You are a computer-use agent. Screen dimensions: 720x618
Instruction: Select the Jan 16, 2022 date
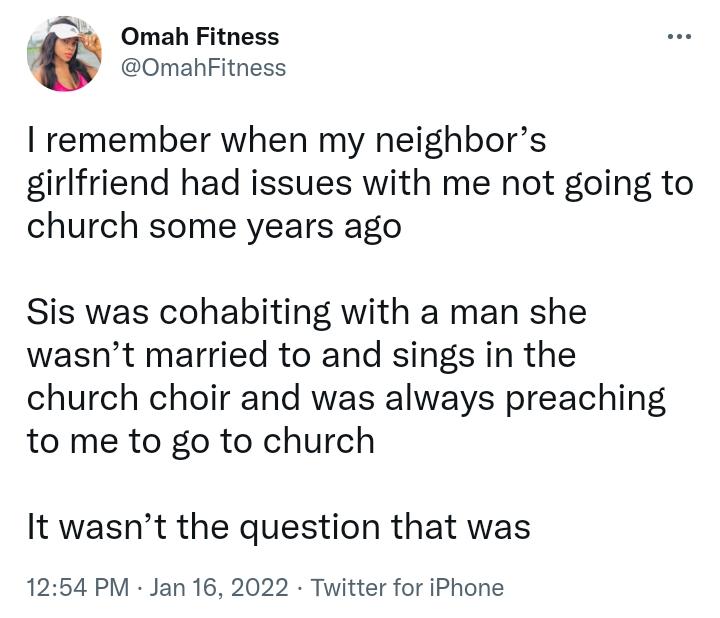pyautogui.click(x=219, y=587)
